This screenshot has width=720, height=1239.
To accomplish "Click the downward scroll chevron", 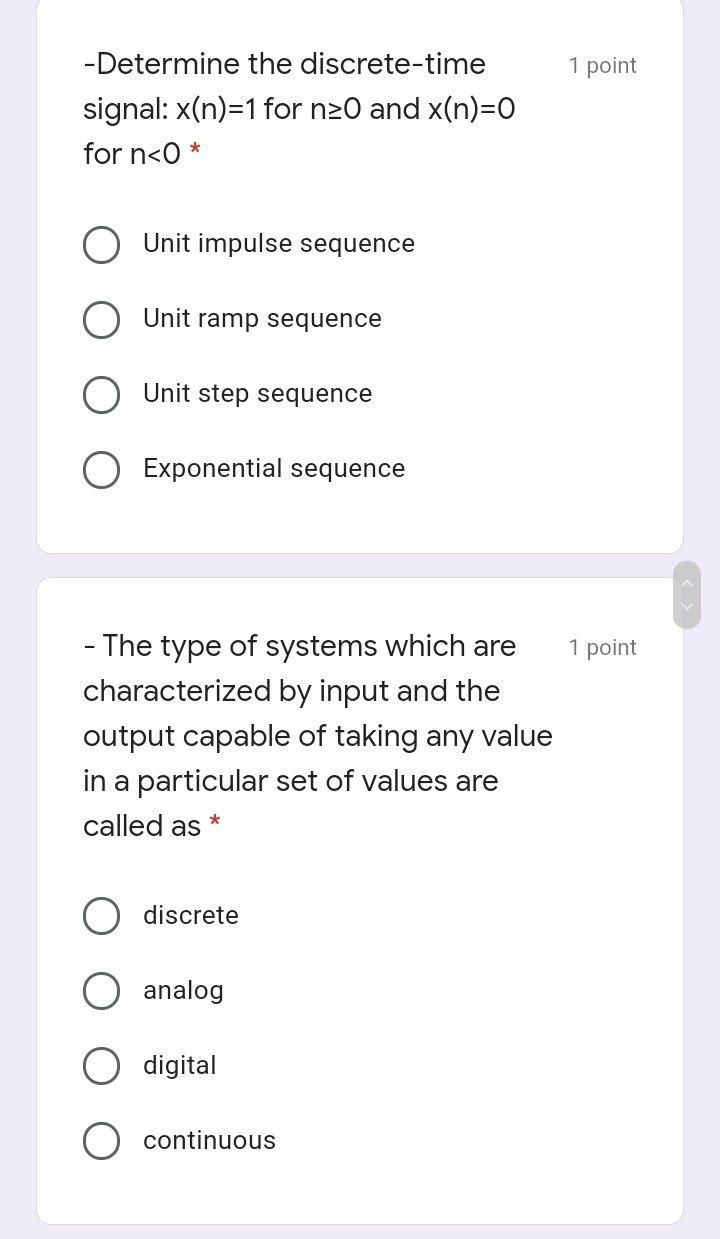I will pyautogui.click(x=687, y=605).
